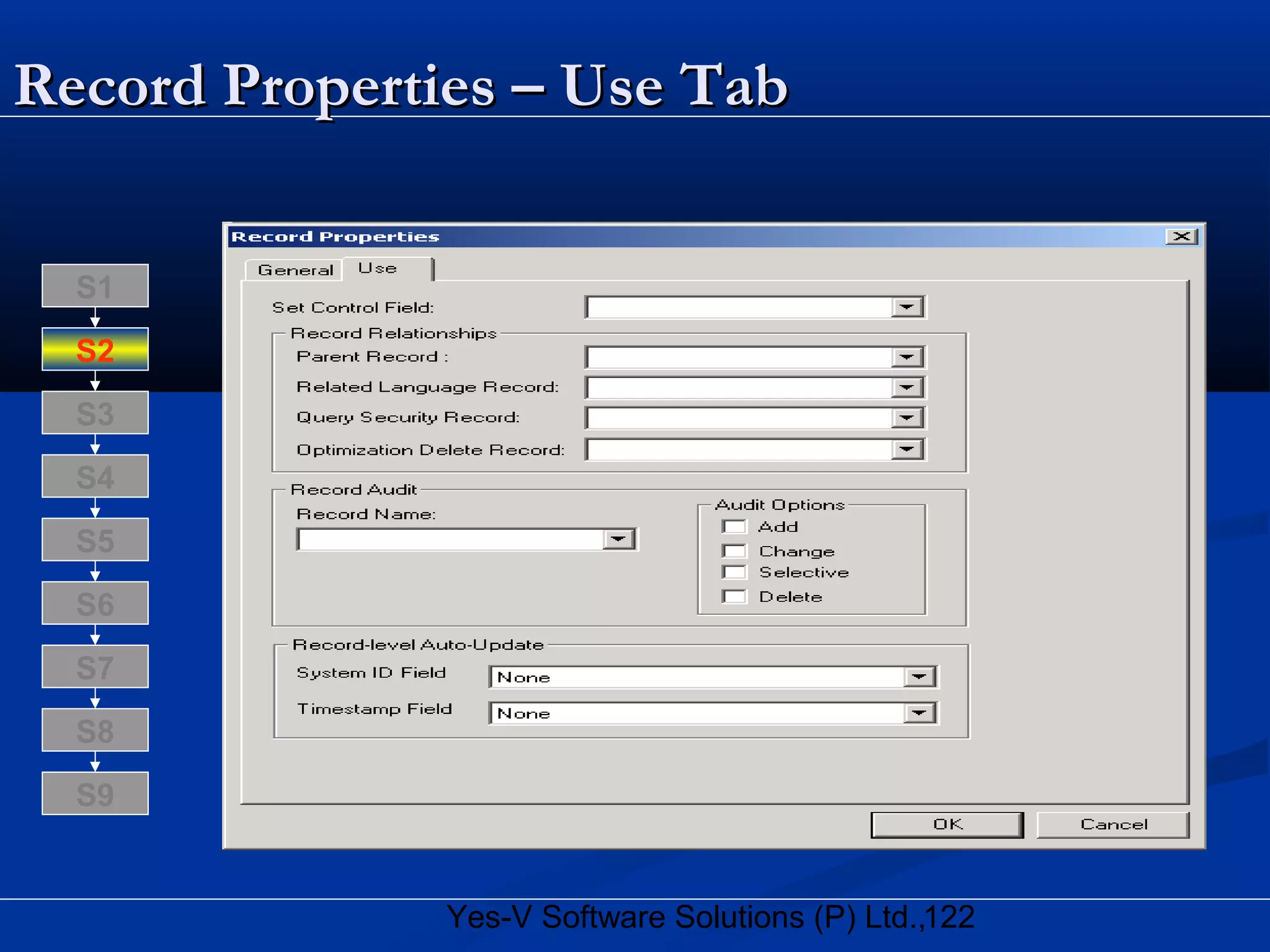The height and width of the screenshot is (952, 1270).
Task: Switch to the General tab
Action: 295,270
